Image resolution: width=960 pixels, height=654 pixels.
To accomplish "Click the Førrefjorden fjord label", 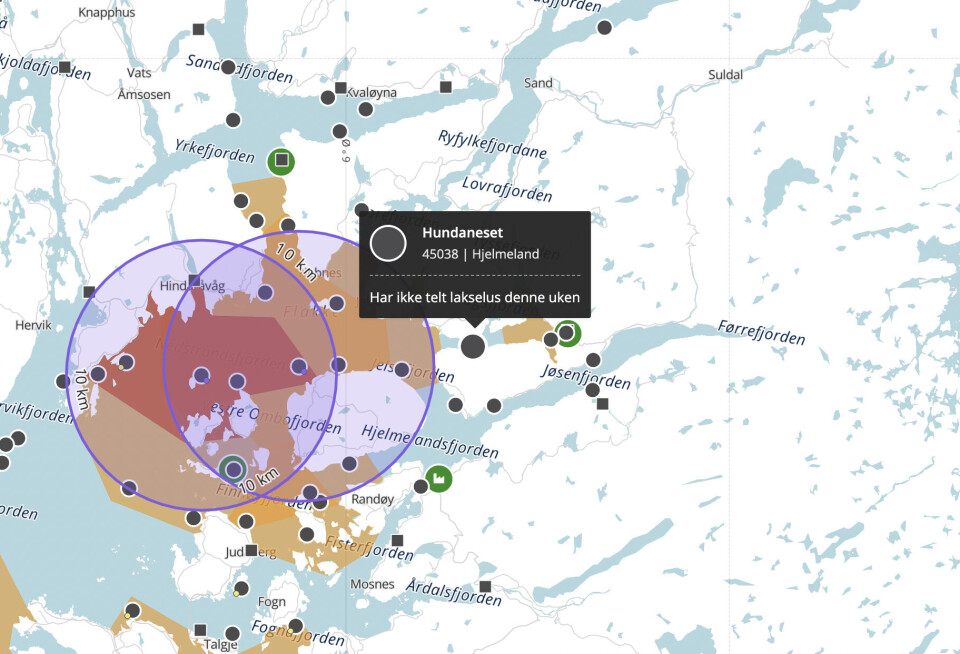I will point(761,332).
